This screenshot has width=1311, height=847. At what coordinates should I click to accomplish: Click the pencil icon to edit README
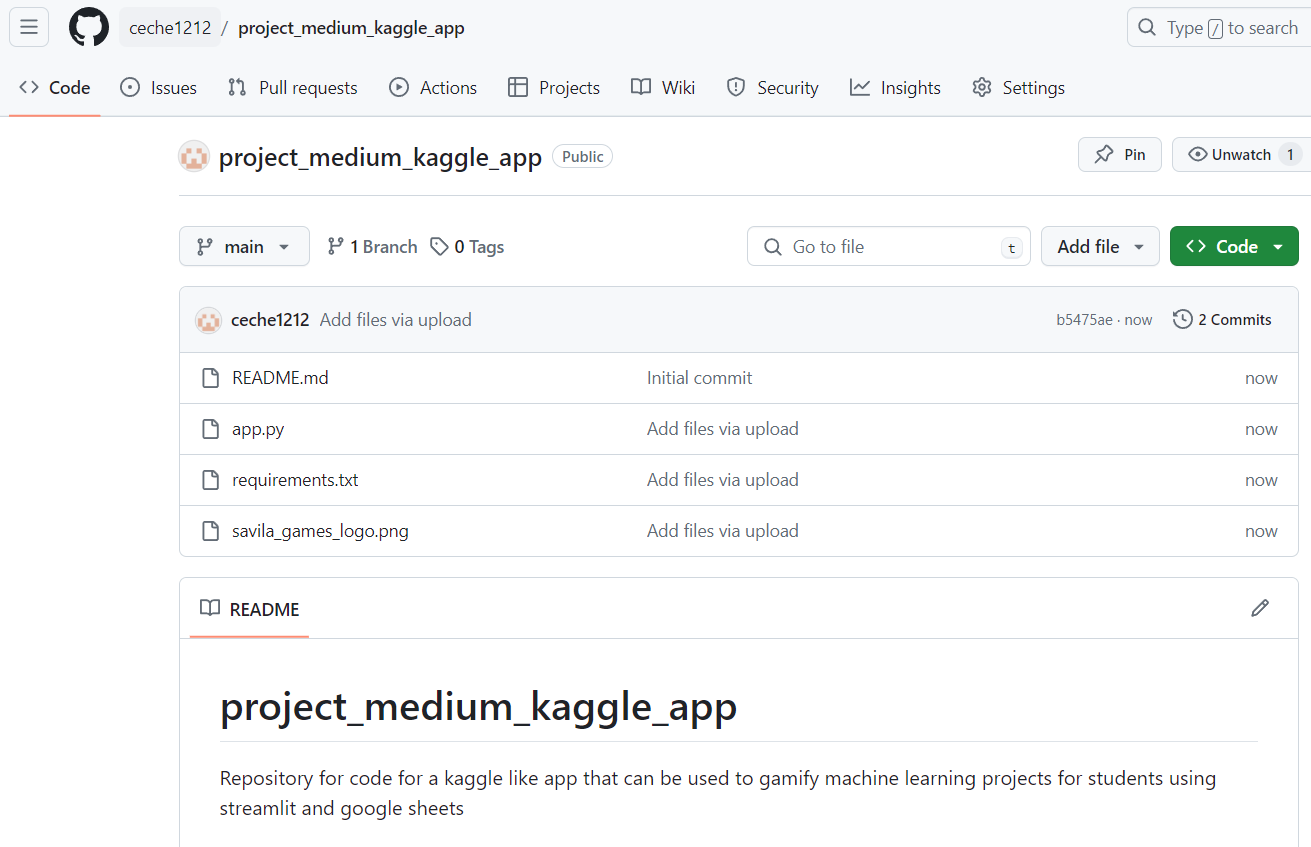pyautogui.click(x=1260, y=608)
